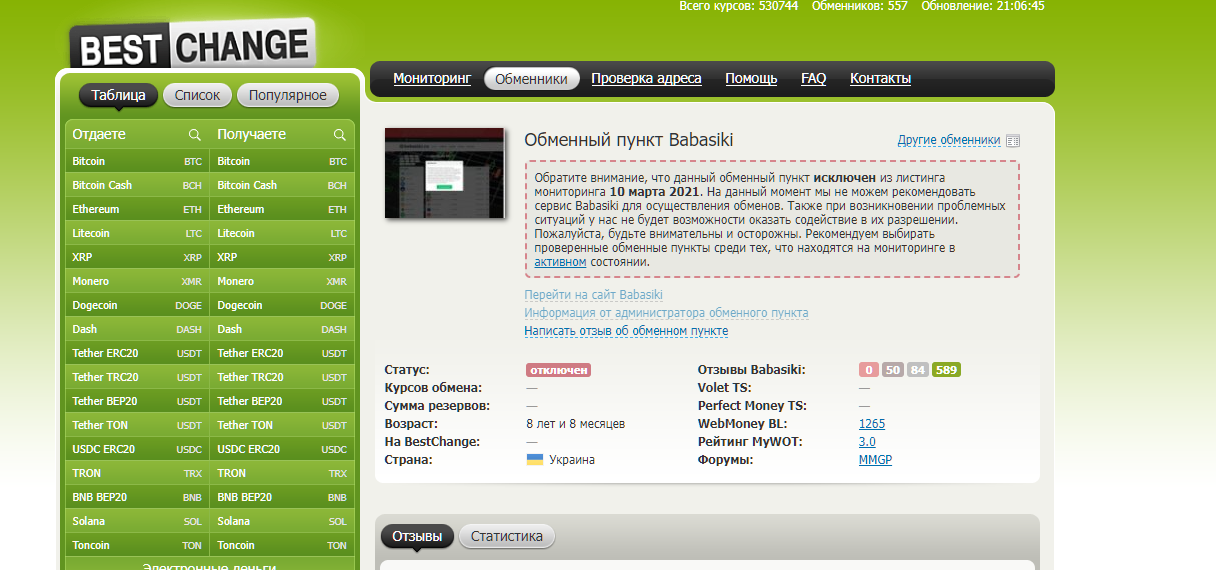This screenshot has height=570, width=1216.
Task: Select Dogecoin DOGE in Отдаете column
Action: coord(137,305)
